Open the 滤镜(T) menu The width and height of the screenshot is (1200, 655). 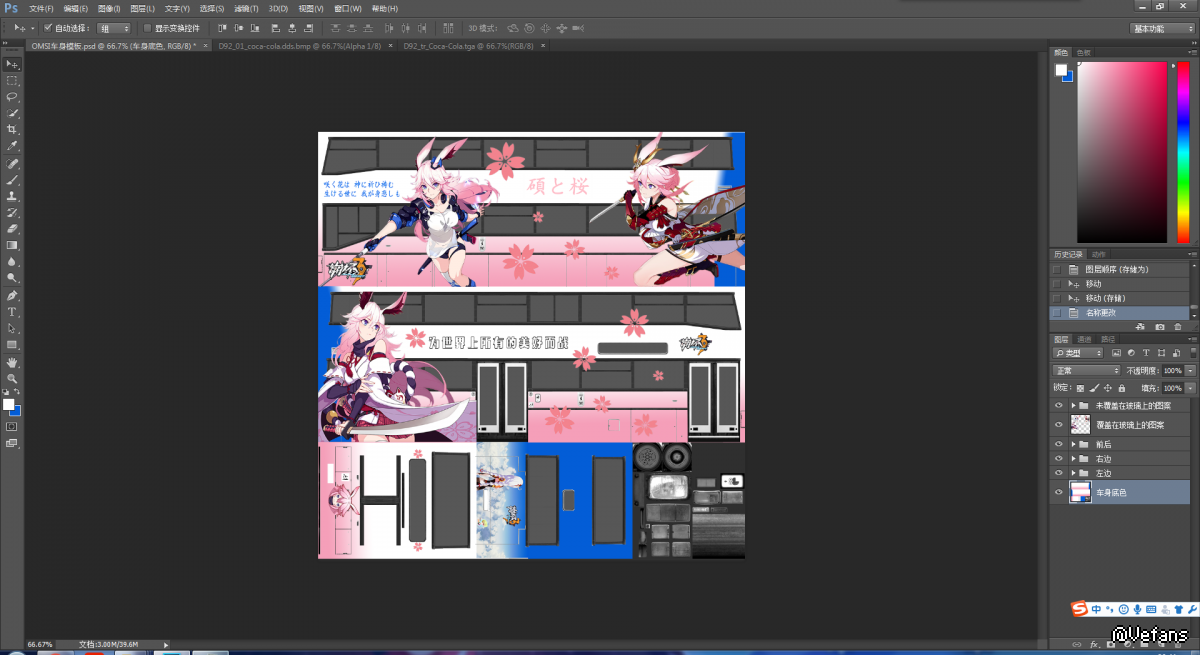point(248,8)
